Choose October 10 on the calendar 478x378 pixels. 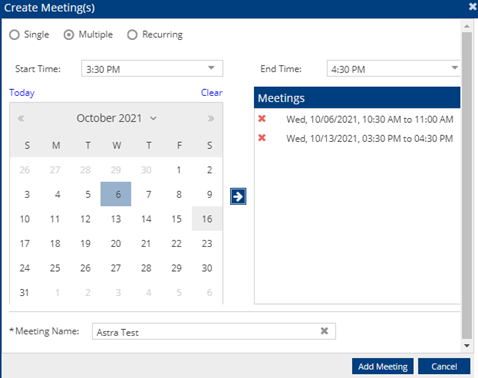(25, 219)
